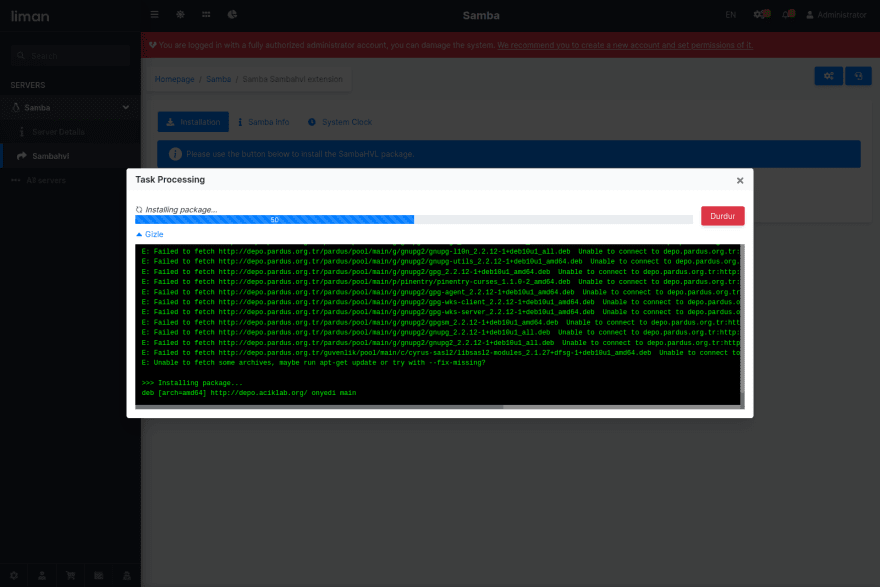The width and height of the screenshot is (880, 587).
Task: Open the image-like icon at sidebar bottom
Action: (99, 575)
